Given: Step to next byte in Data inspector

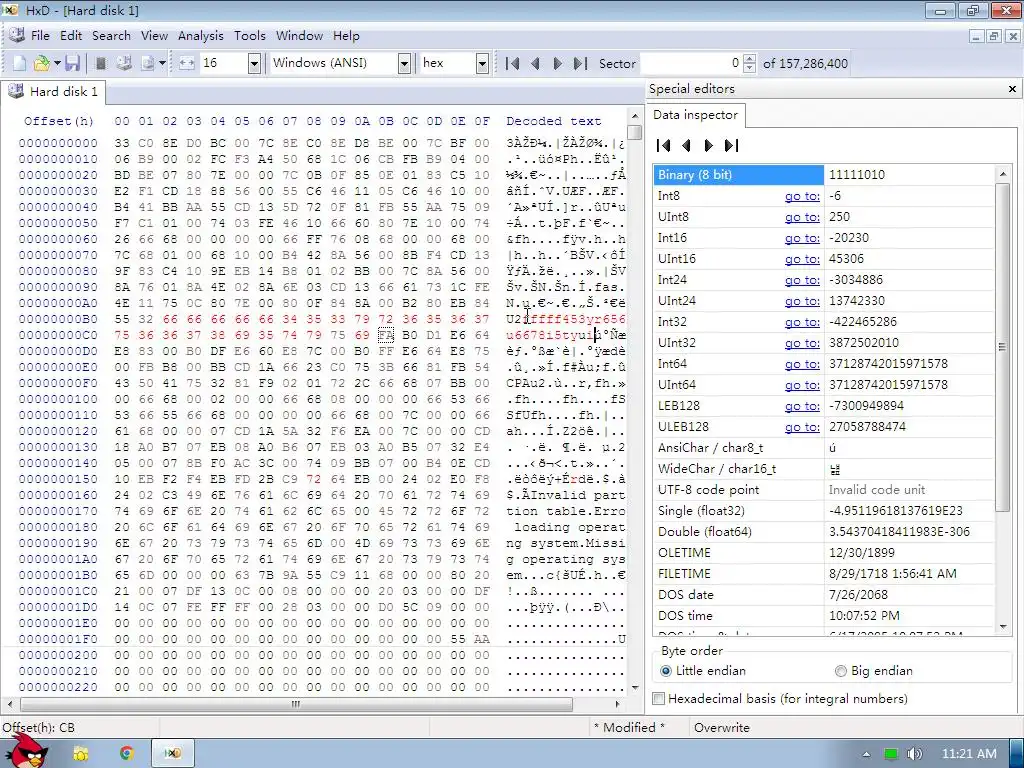Looking at the screenshot, I should coord(709,146).
